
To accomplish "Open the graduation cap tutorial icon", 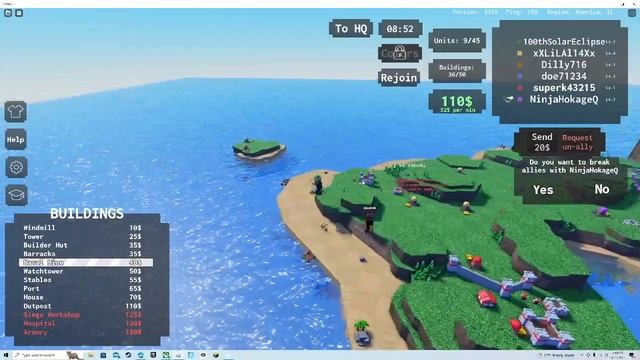I will 16,195.
